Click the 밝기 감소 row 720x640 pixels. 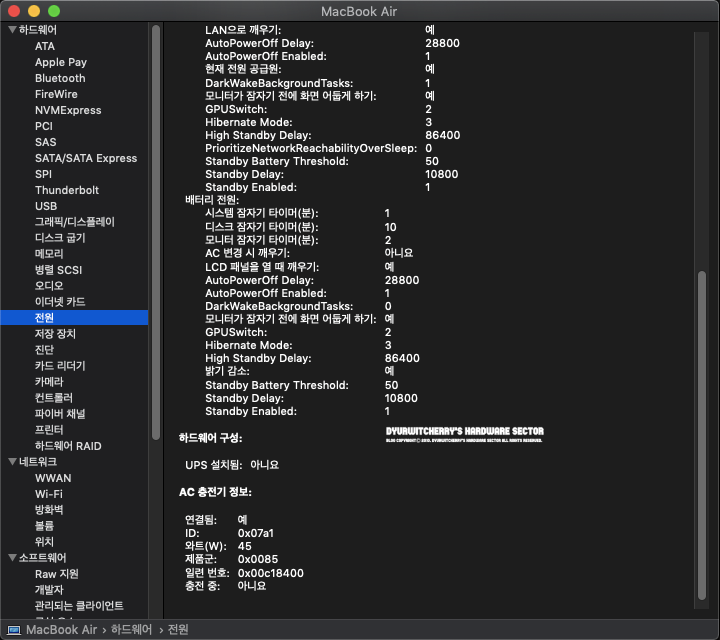pyautogui.click(x=299, y=371)
